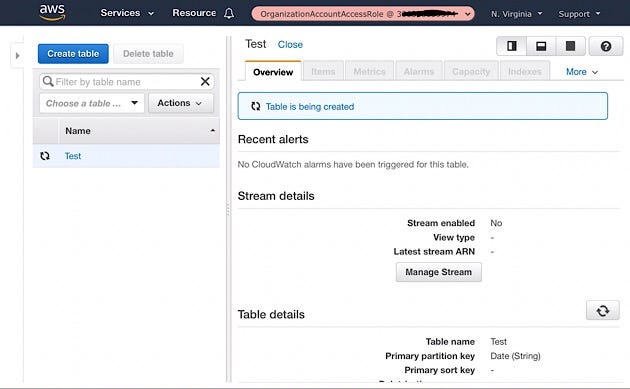
Task: Click the Create table button
Action: tap(73, 54)
